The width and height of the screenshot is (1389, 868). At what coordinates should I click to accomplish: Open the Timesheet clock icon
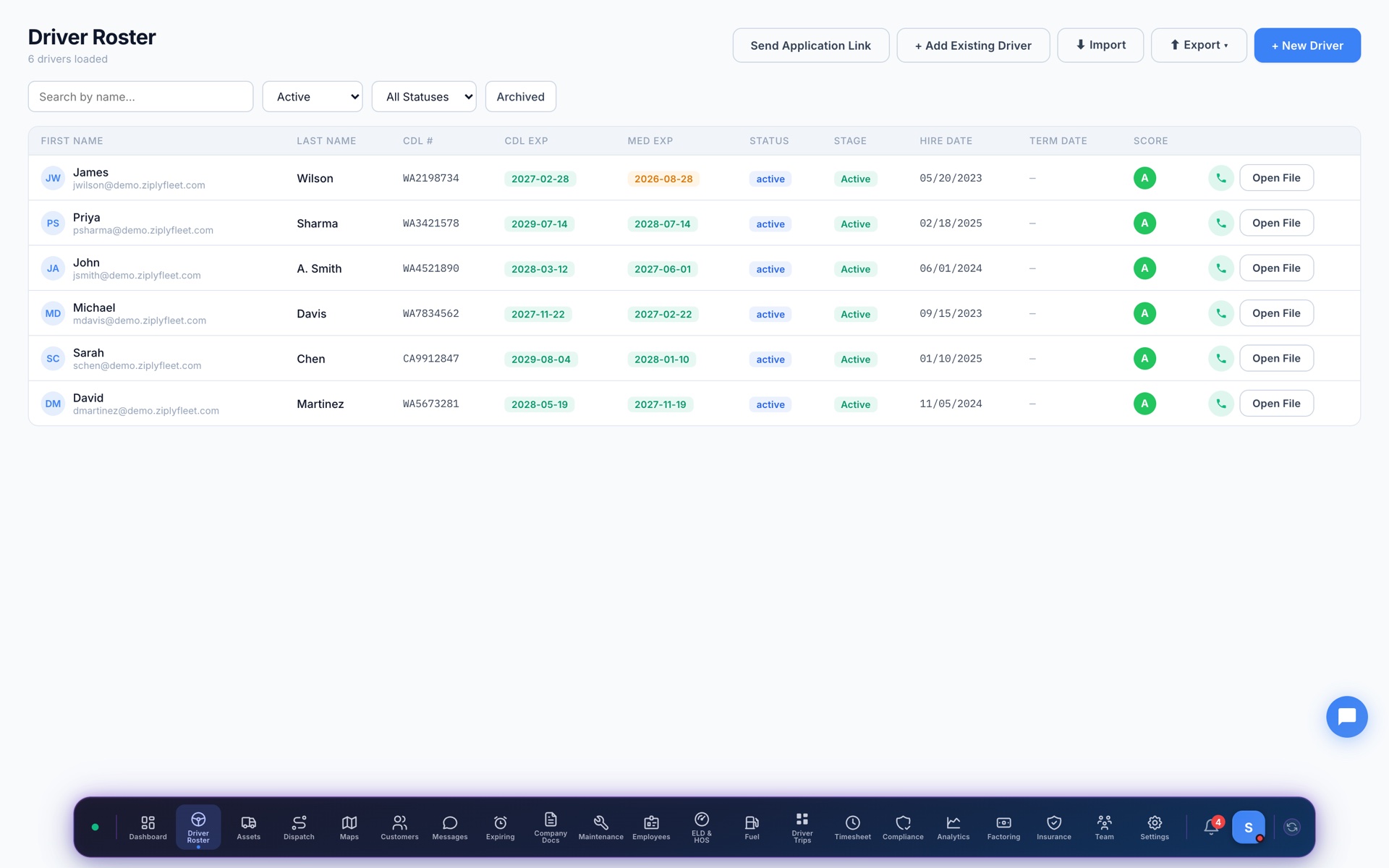[x=852, y=827]
